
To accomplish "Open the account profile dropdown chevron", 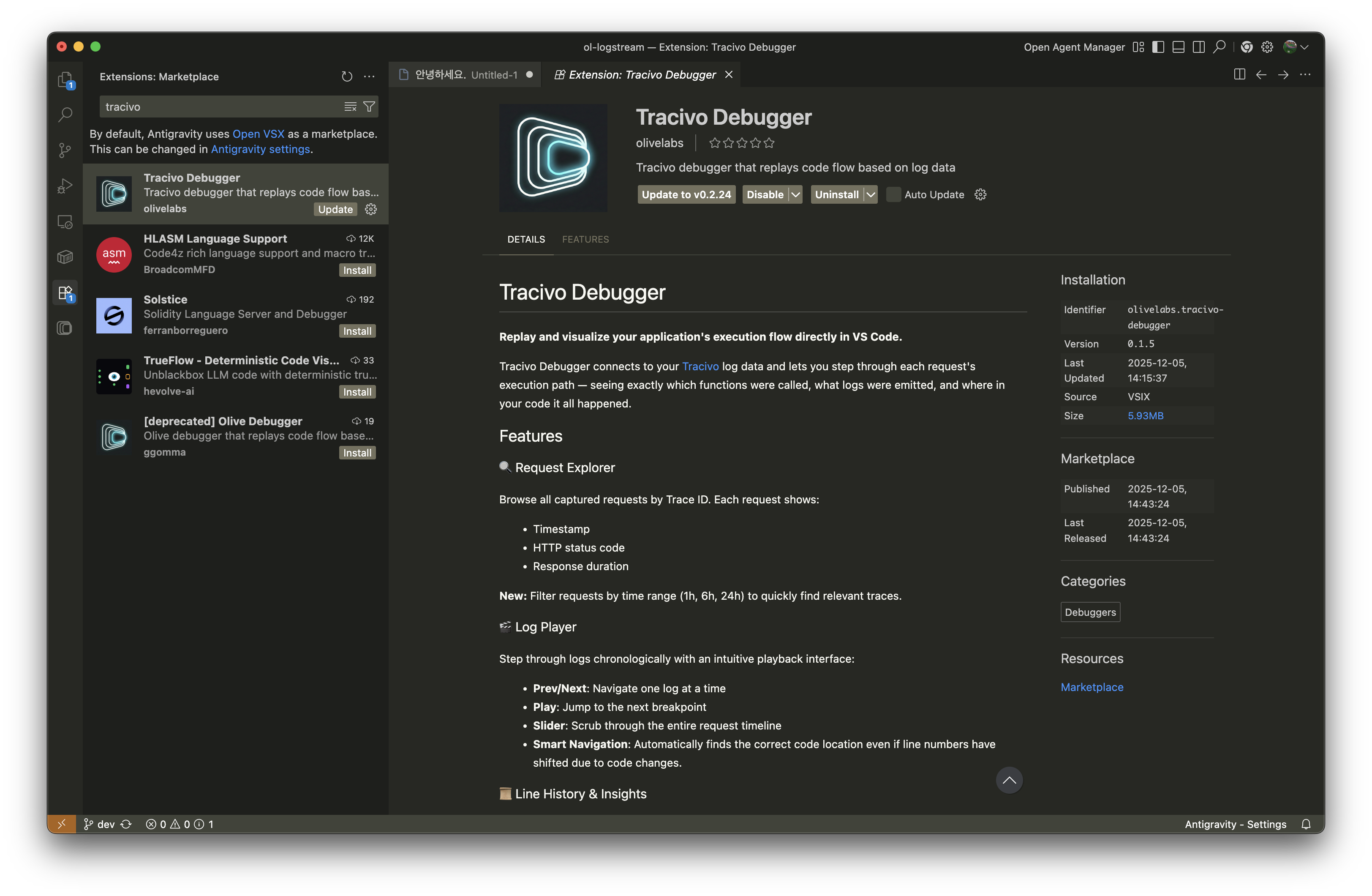I will tap(1304, 47).
